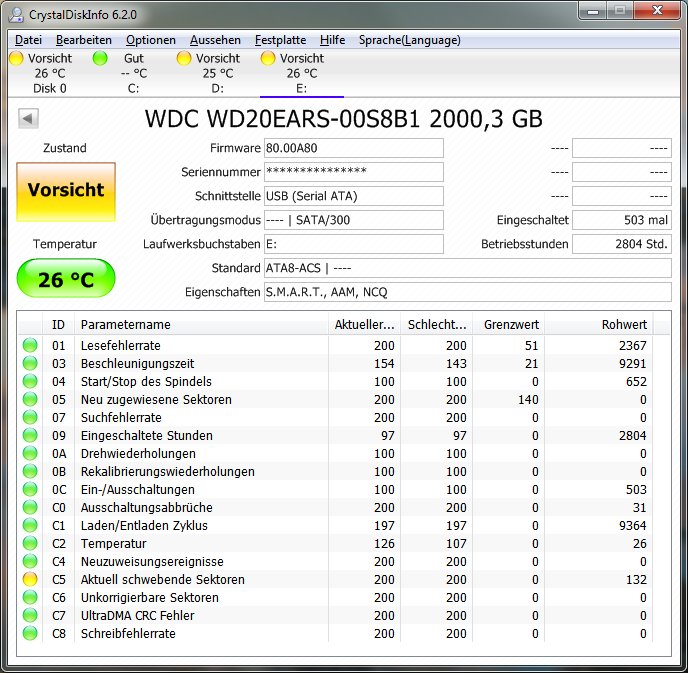Screen dimensions: 688x673
Task: Click the masked Seriennummer field
Action: point(354,172)
